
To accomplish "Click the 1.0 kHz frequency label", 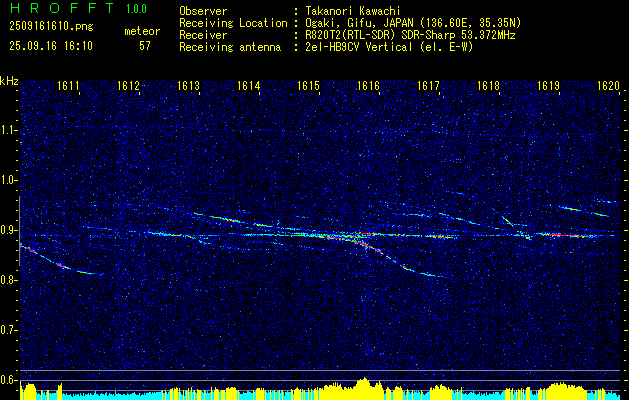I will [8, 180].
